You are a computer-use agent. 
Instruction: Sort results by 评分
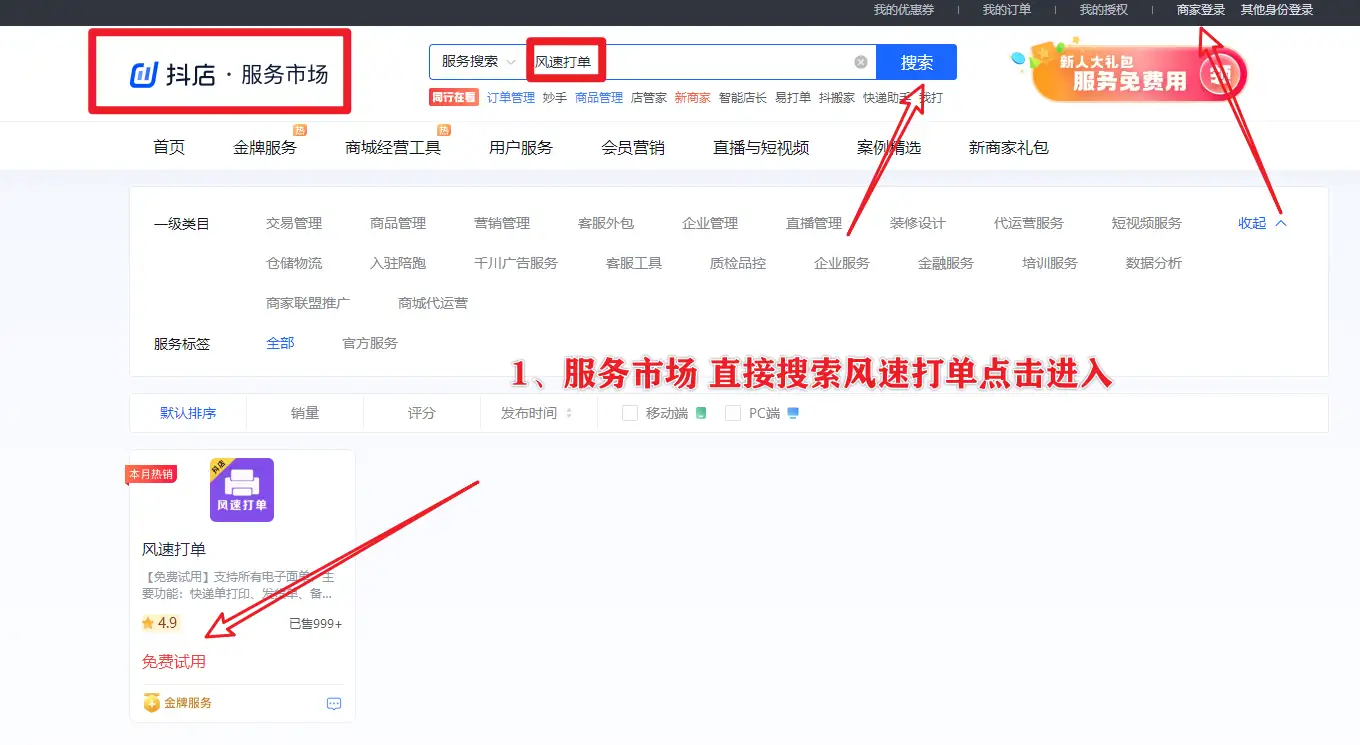point(422,413)
